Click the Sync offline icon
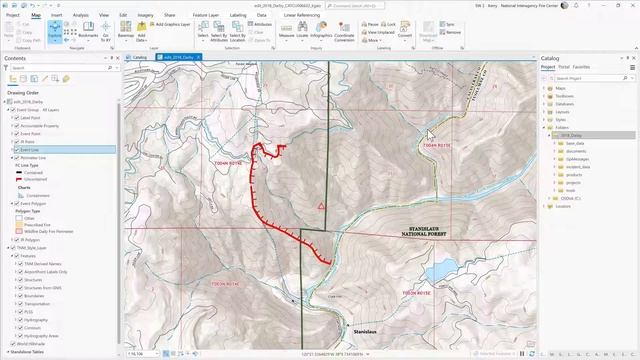This screenshot has width=640, height=360. (x=442, y=24)
